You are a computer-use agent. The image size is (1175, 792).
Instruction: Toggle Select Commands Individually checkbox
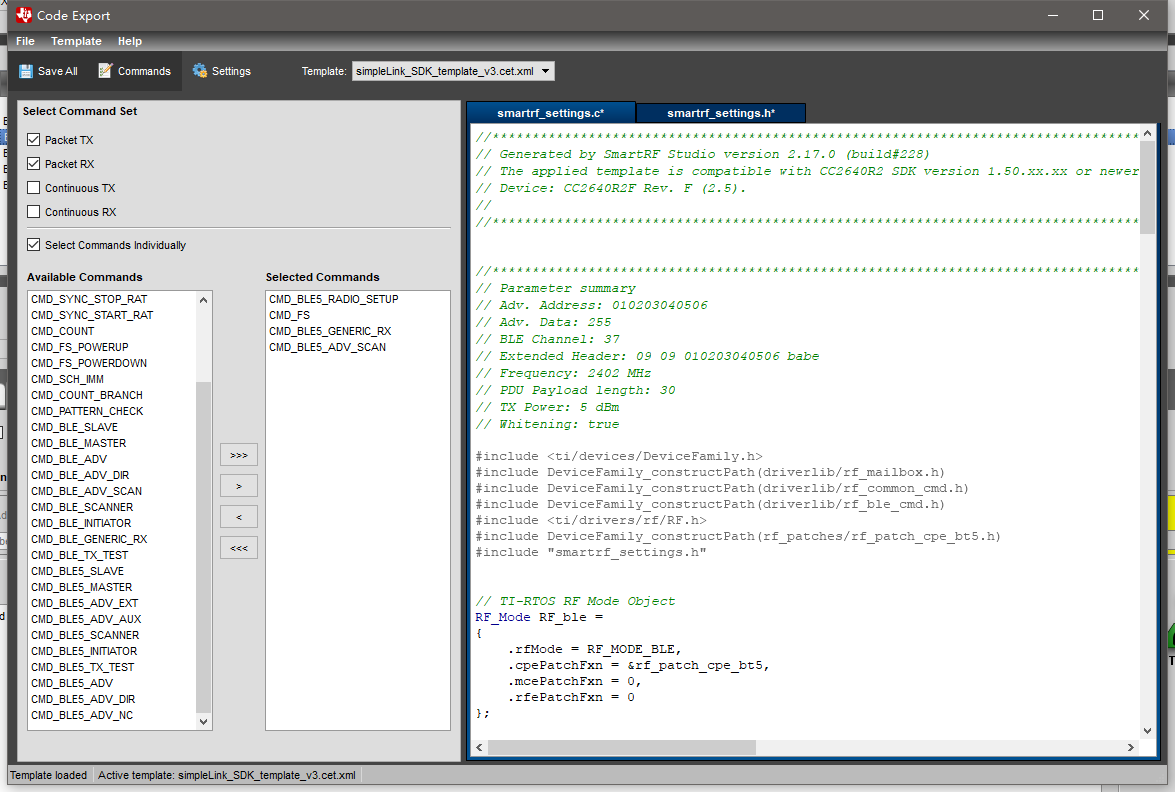coord(34,245)
